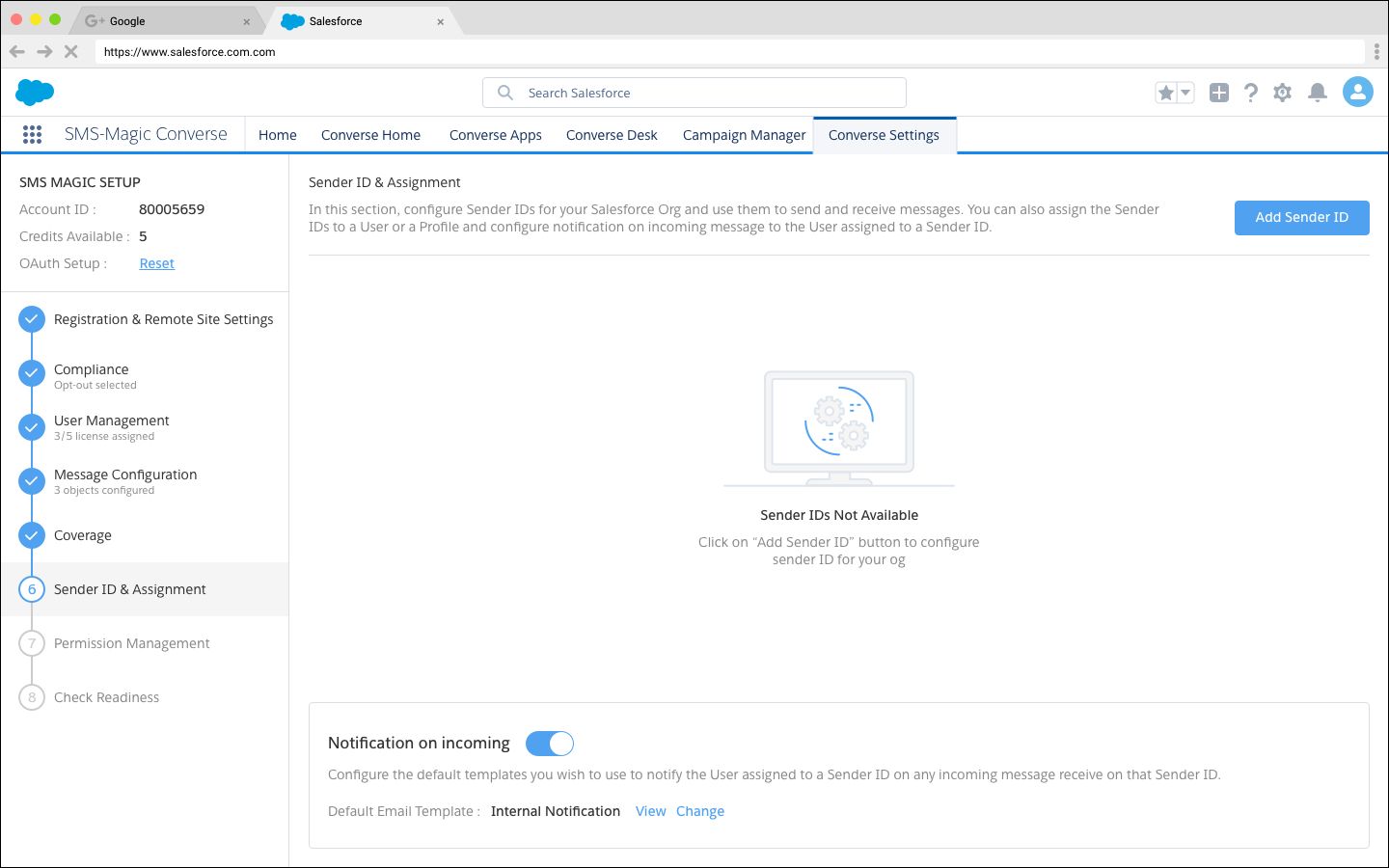Click Change for the Default Email Template
The image size is (1389, 868).
coord(700,811)
